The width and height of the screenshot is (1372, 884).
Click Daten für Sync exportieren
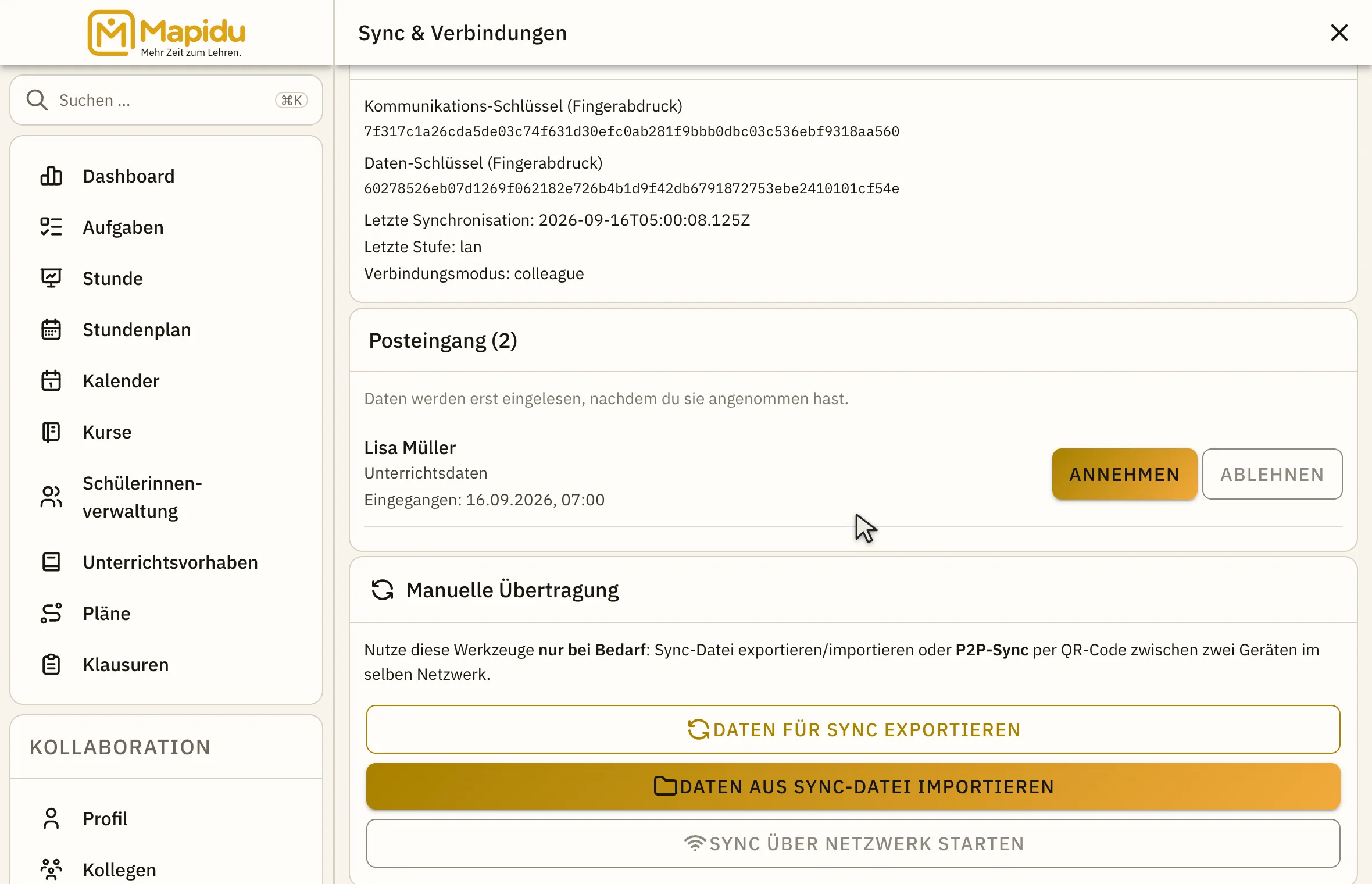tap(853, 729)
